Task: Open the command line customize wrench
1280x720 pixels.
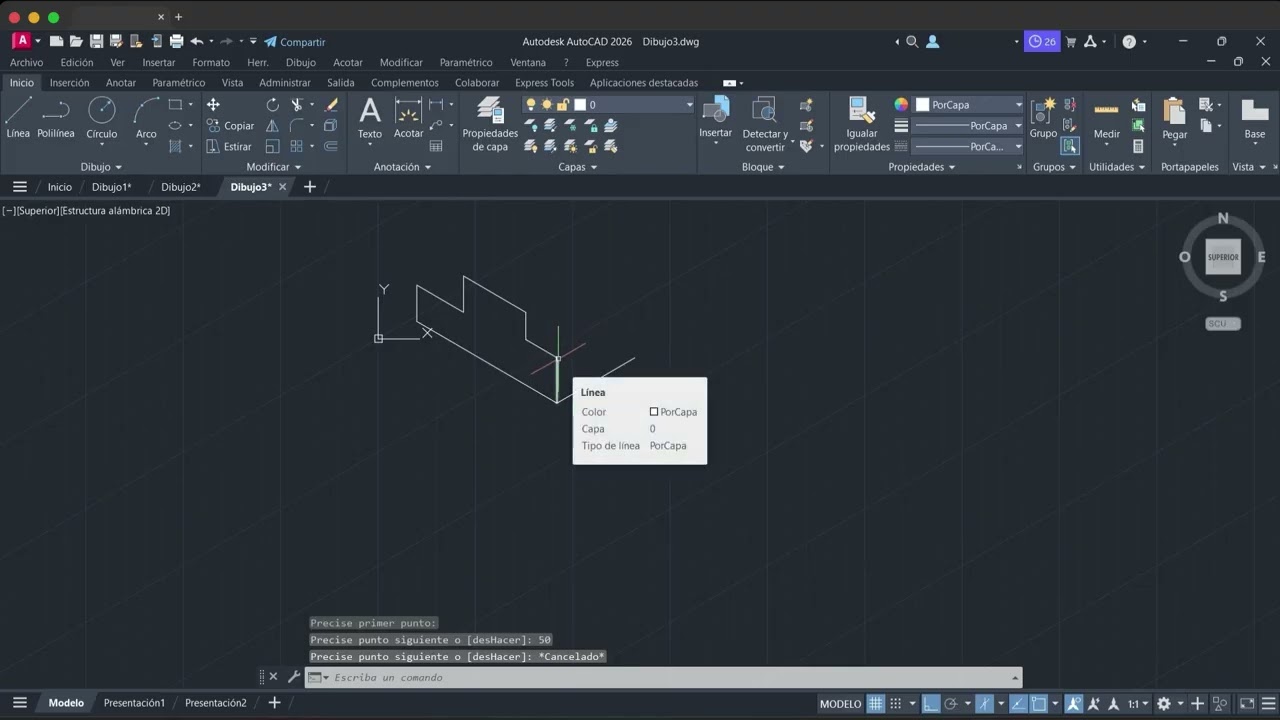Action: 294,677
